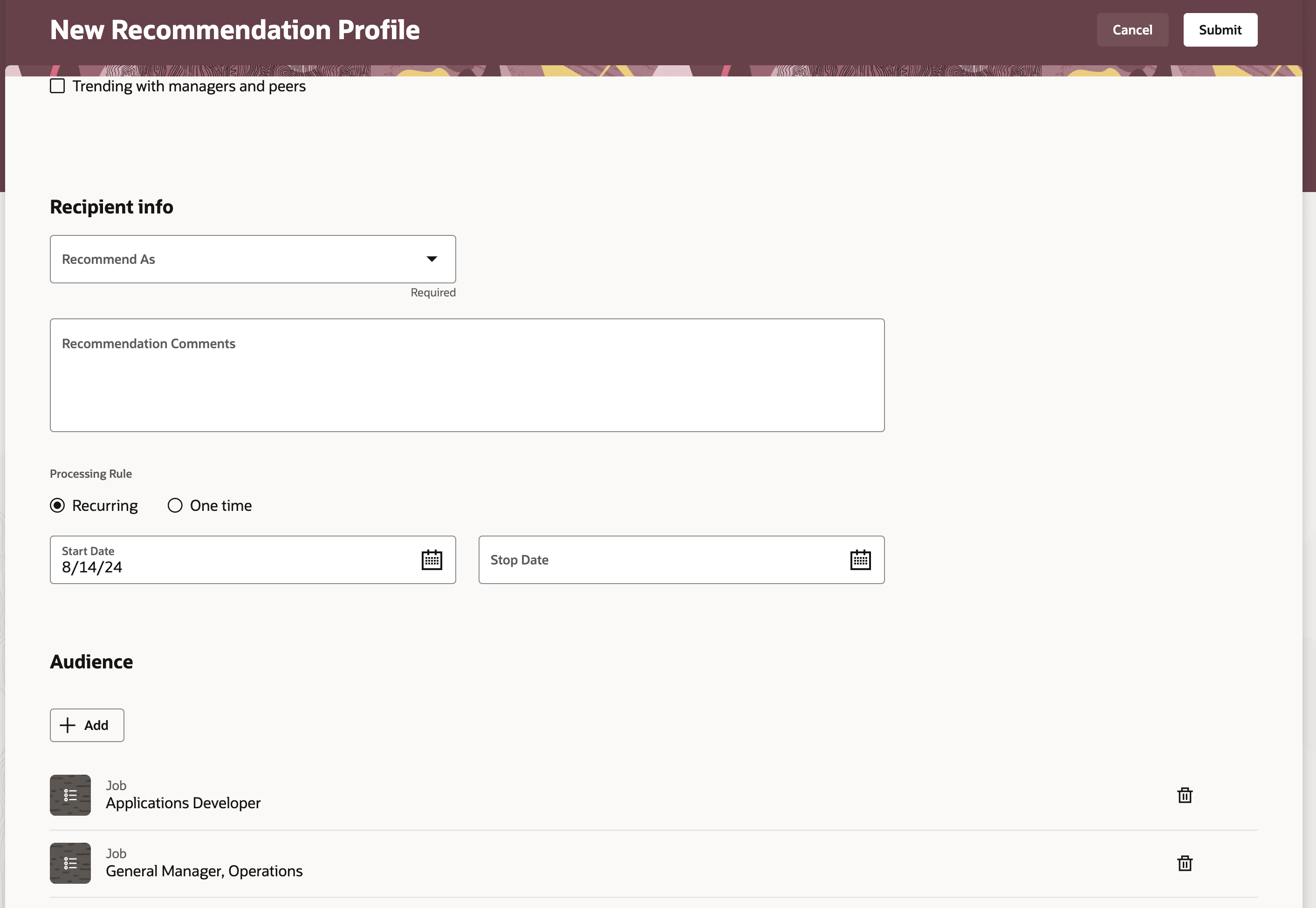1316x908 pixels.
Task: Click the Recommend As dropdown arrow
Action: pyautogui.click(x=432, y=258)
